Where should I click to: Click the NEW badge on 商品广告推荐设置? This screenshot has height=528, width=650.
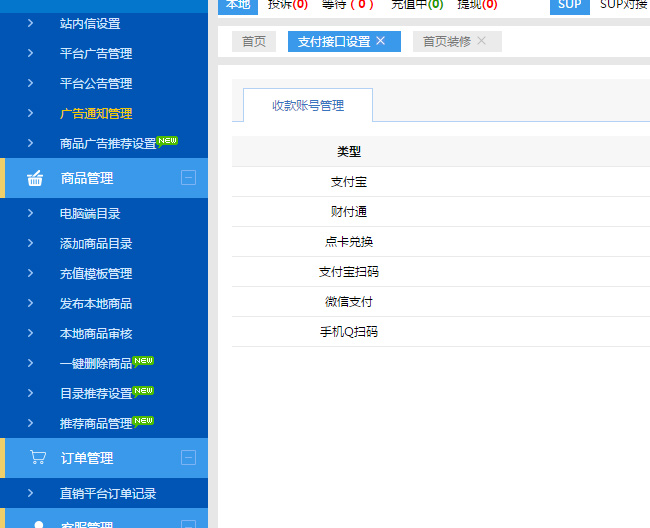pos(167,141)
